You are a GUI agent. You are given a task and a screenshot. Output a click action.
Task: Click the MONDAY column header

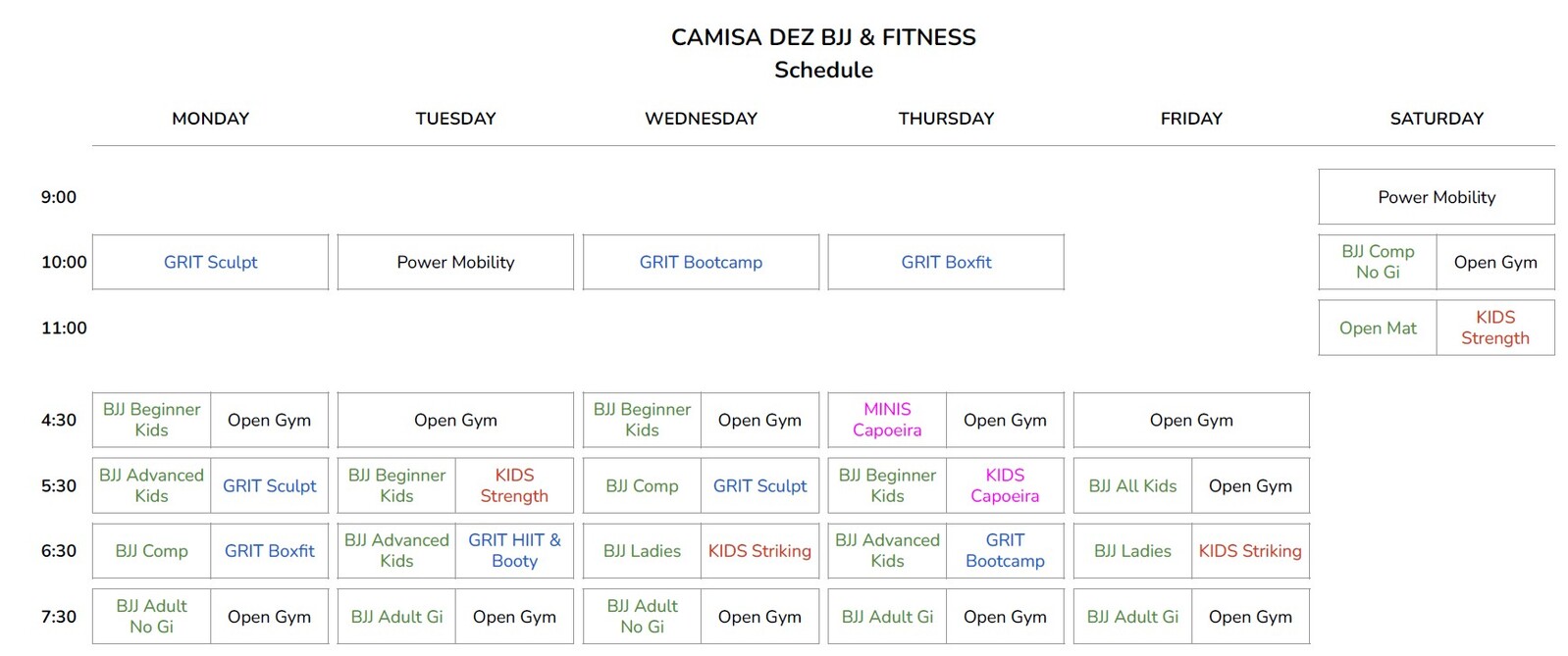coord(210,119)
